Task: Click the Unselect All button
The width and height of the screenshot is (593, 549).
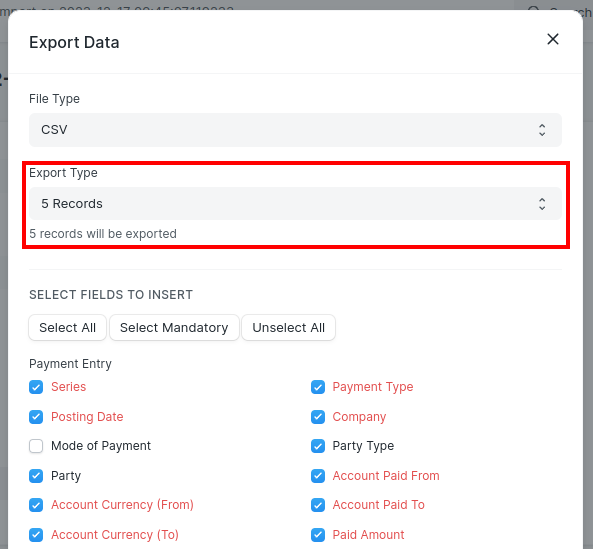Action: click(x=288, y=327)
